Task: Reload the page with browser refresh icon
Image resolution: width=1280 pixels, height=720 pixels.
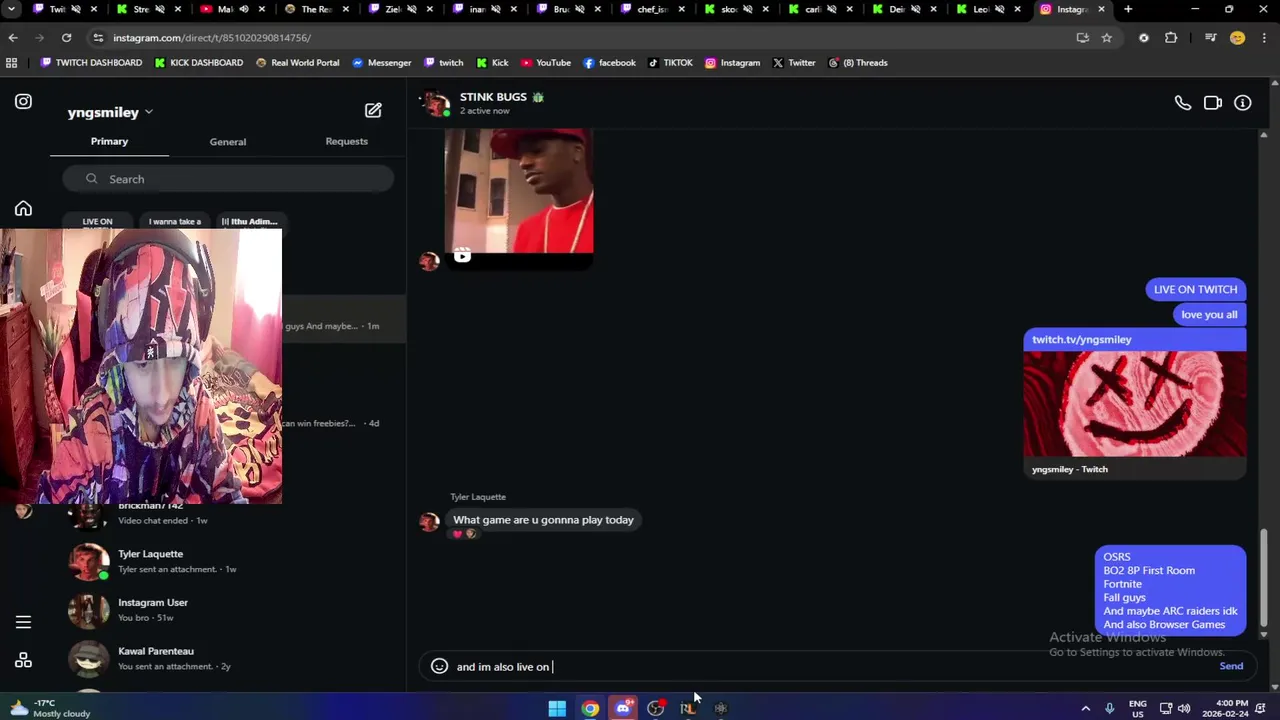Action: click(x=66, y=38)
